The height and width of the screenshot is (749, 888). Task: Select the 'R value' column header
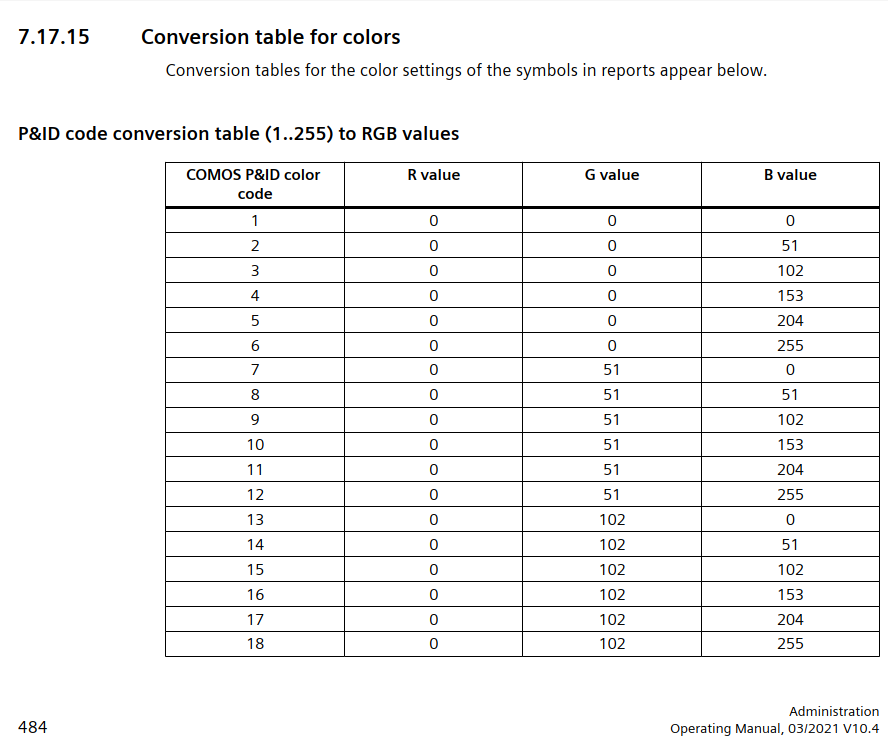[433, 175]
